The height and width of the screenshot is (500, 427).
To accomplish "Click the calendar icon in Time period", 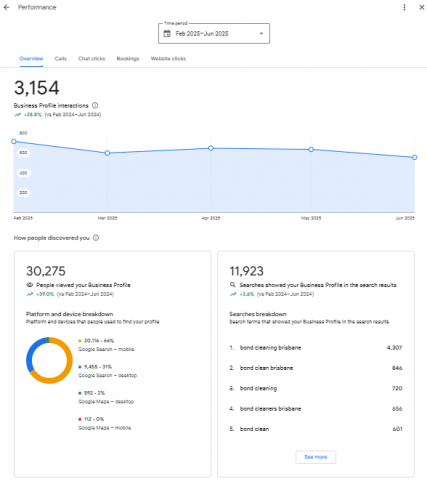I will click(167, 33).
